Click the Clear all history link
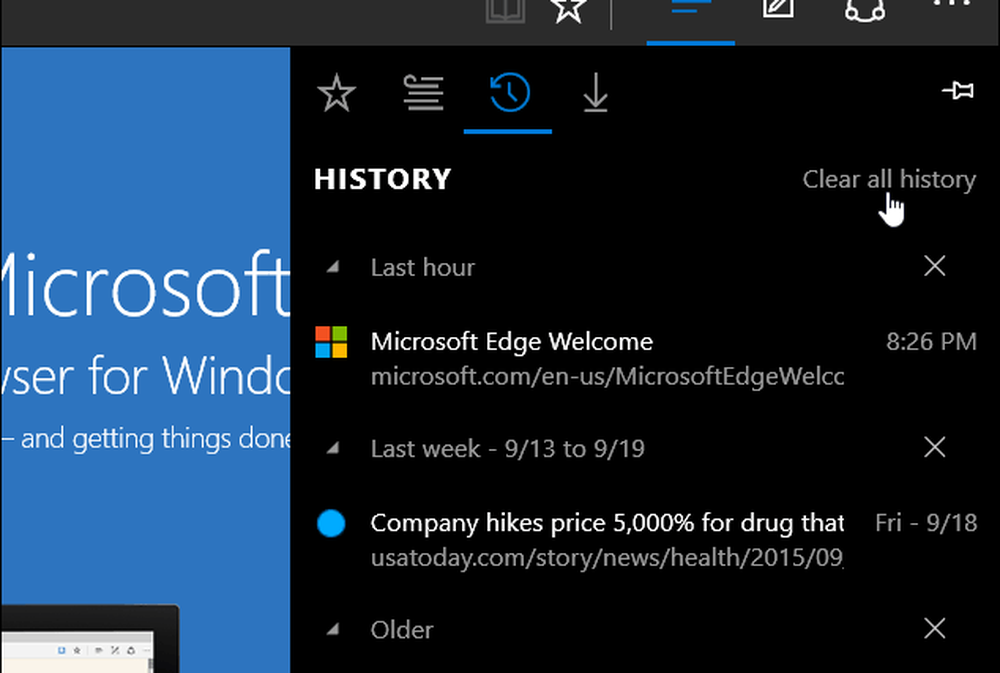The width and height of the screenshot is (1000, 673). [x=888, y=180]
